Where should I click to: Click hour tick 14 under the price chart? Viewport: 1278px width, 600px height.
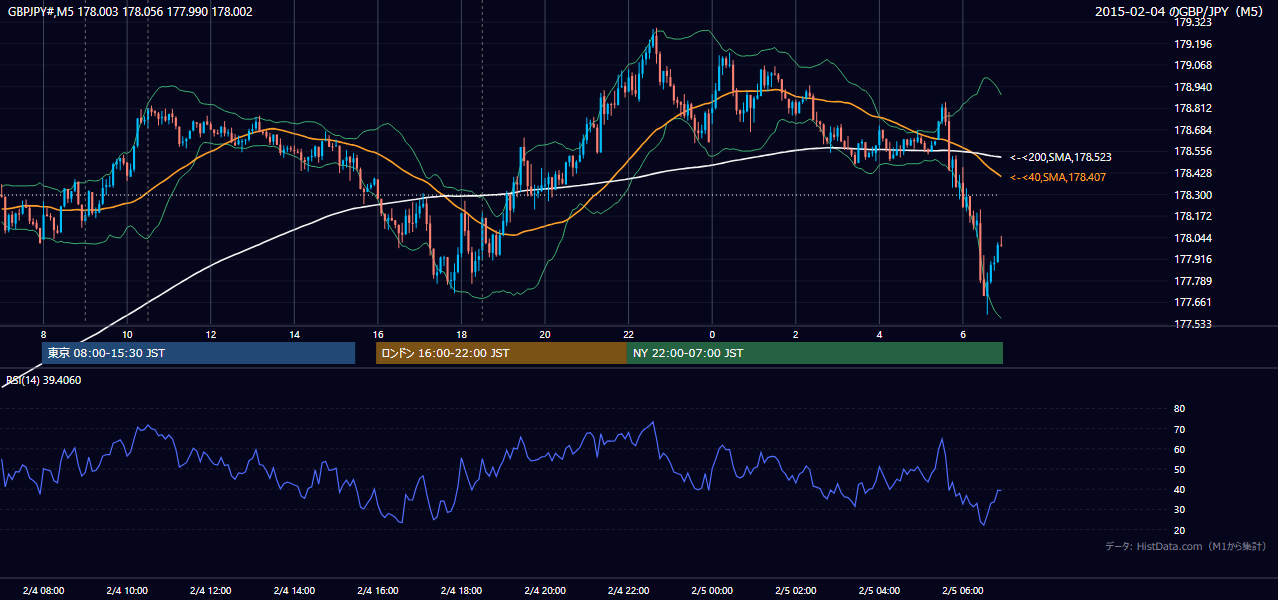pyautogui.click(x=294, y=334)
